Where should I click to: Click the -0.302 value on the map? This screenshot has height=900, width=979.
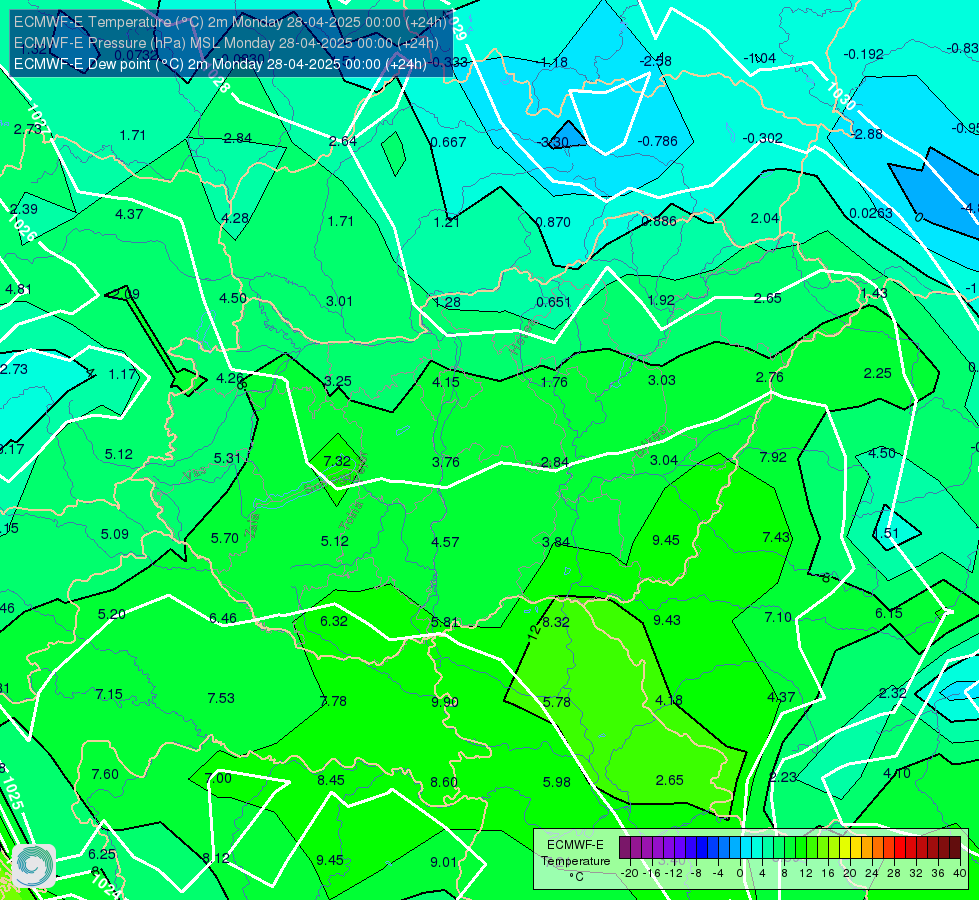click(762, 139)
